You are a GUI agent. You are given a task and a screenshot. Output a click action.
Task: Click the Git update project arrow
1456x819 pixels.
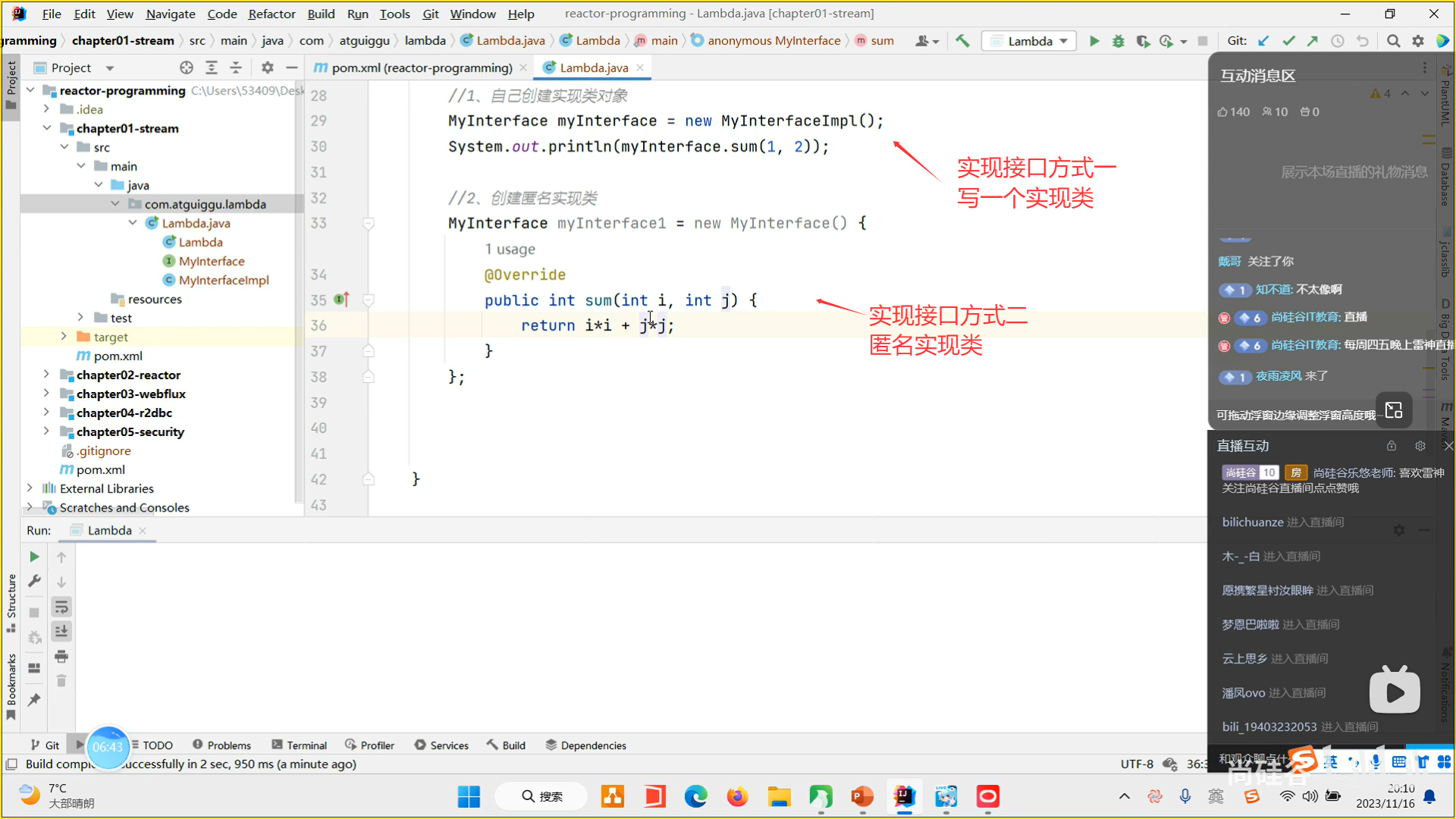click(x=1263, y=41)
